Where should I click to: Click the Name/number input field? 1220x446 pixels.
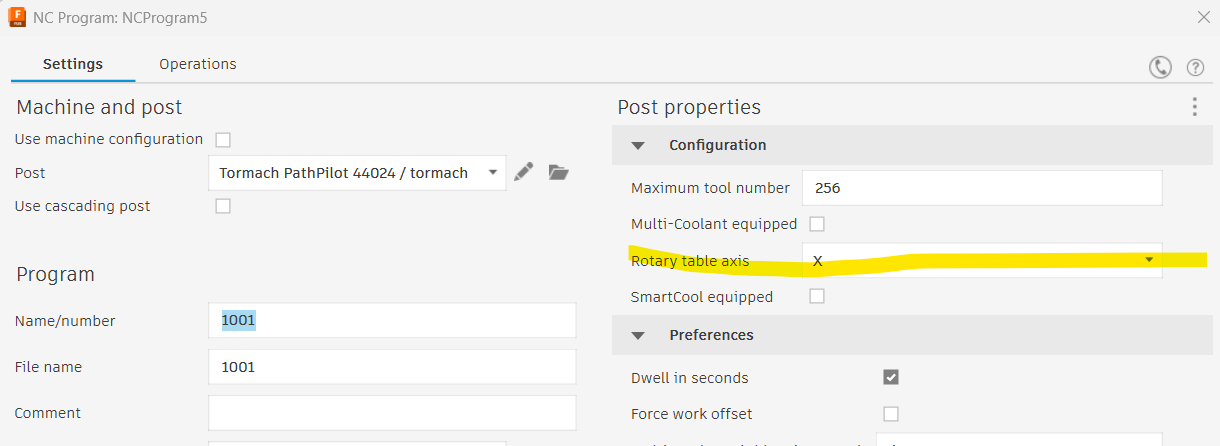pos(392,321)
